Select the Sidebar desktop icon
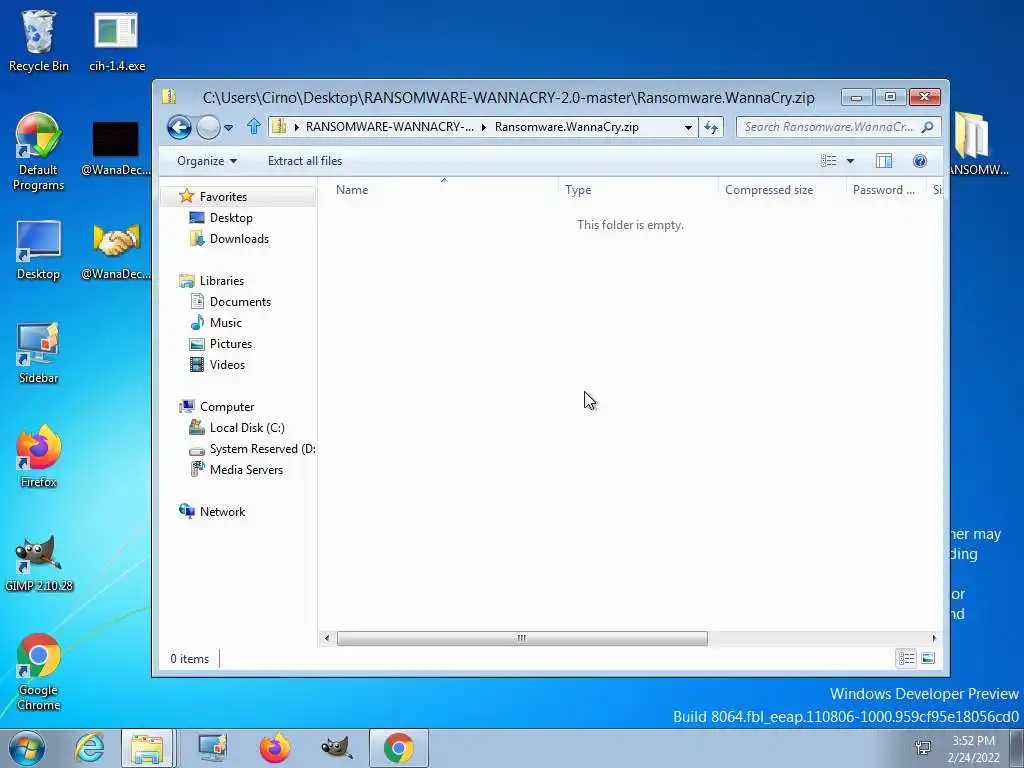 [39, 353]
